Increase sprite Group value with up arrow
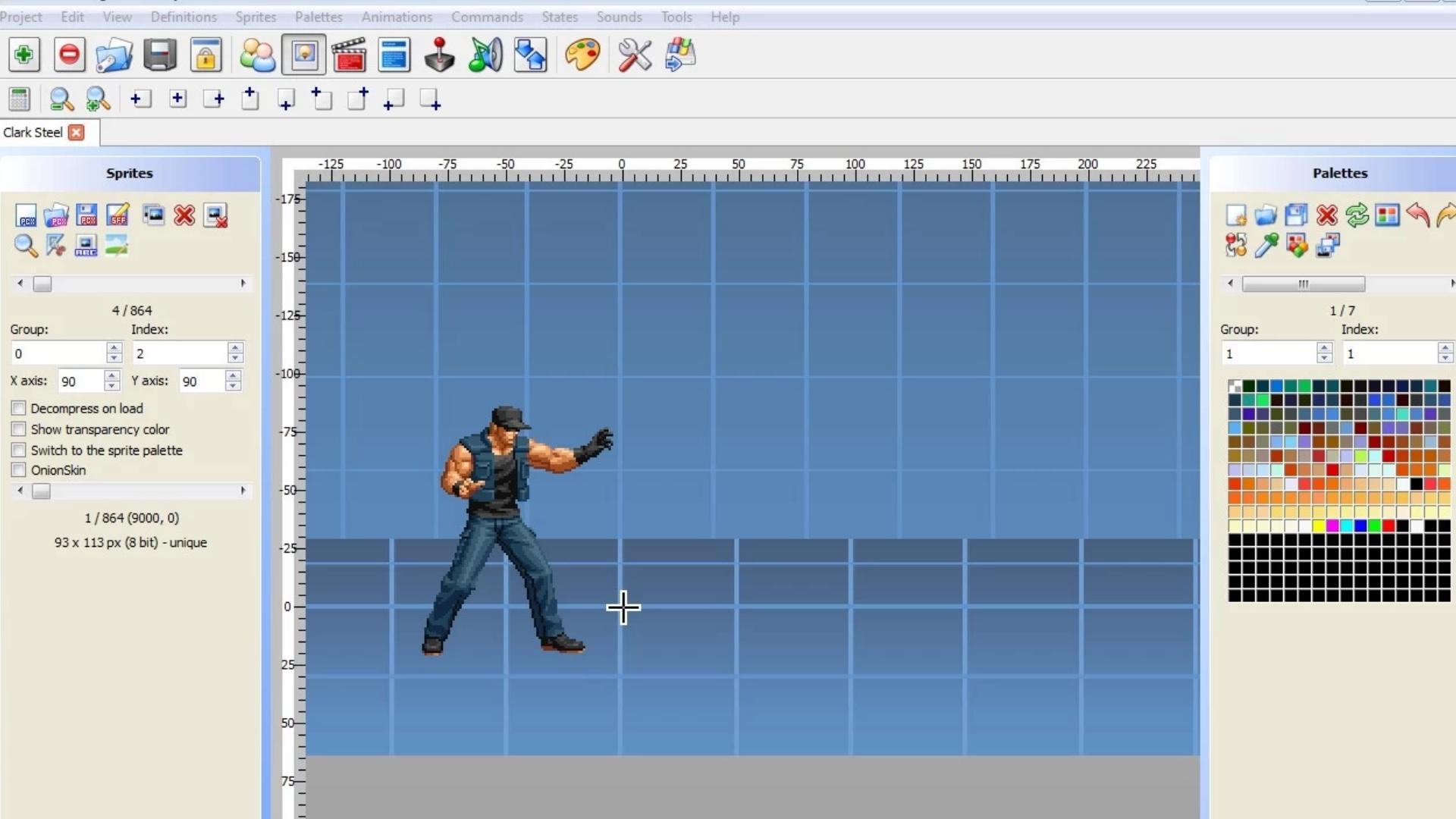The image size is (1456, 819). point(114,347)
